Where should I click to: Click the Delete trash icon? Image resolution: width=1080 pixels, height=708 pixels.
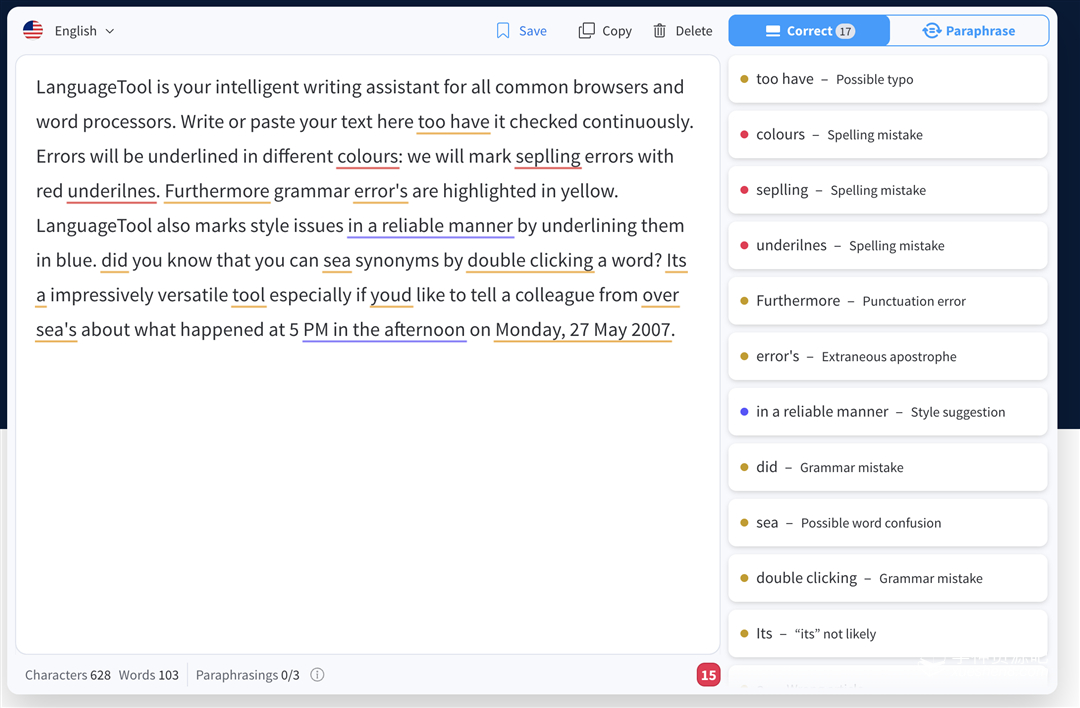[x=660, y=31]
